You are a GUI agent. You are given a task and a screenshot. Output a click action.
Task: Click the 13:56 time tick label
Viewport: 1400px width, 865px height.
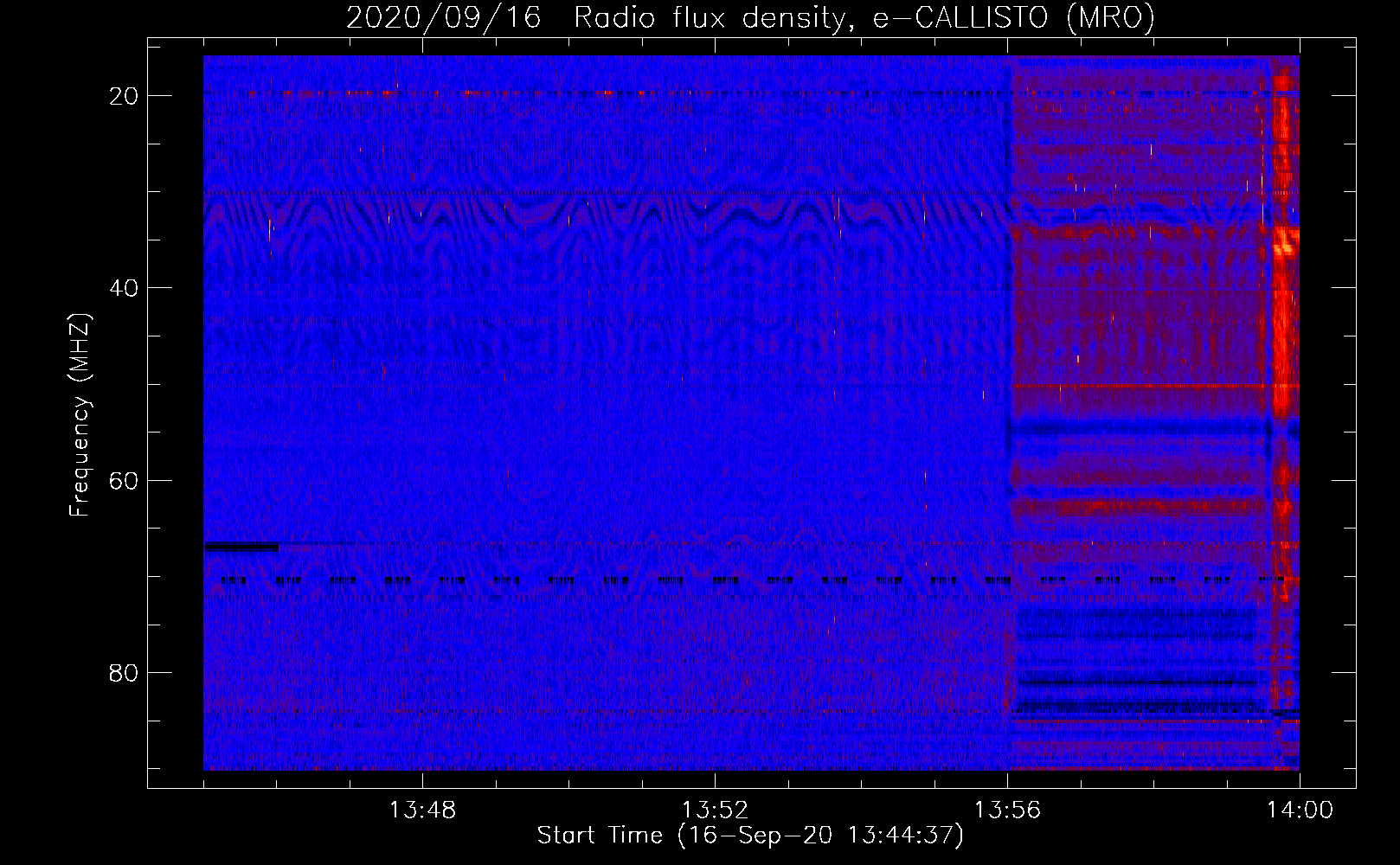click(1007, 811)
